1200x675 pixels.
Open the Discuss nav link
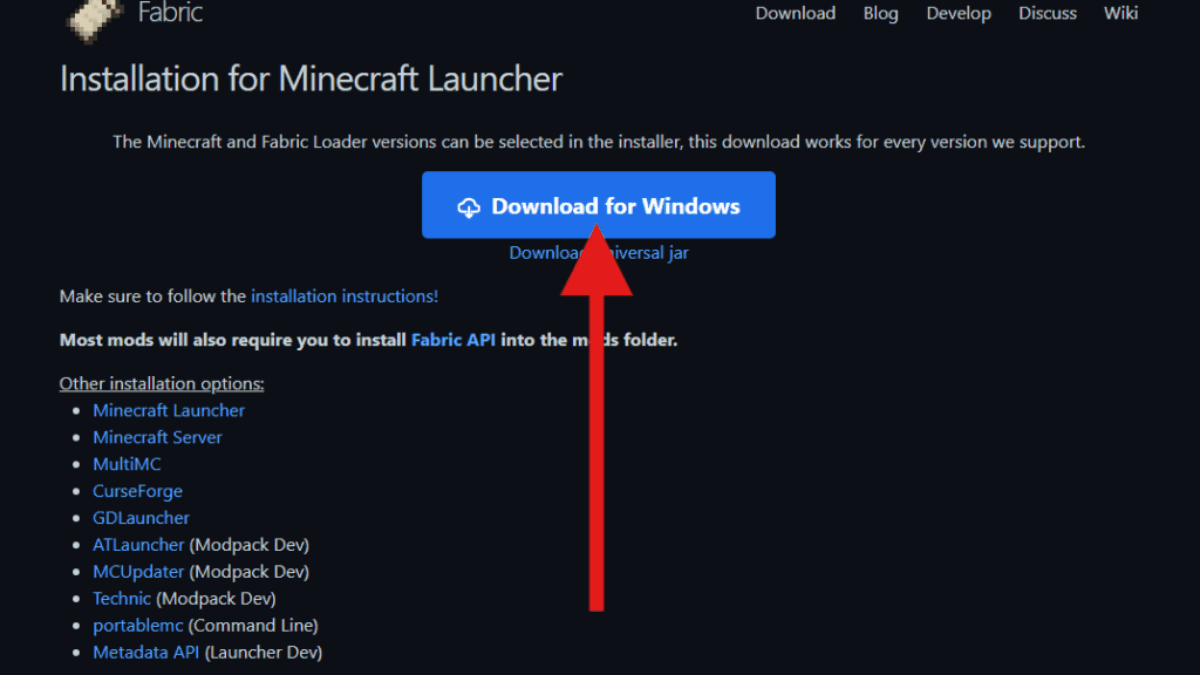[1047, 13]
